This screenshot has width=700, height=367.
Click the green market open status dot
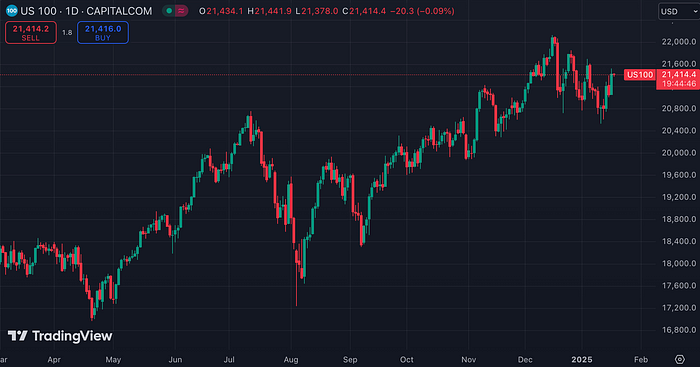pyautogui.click(x=169, y=11)
